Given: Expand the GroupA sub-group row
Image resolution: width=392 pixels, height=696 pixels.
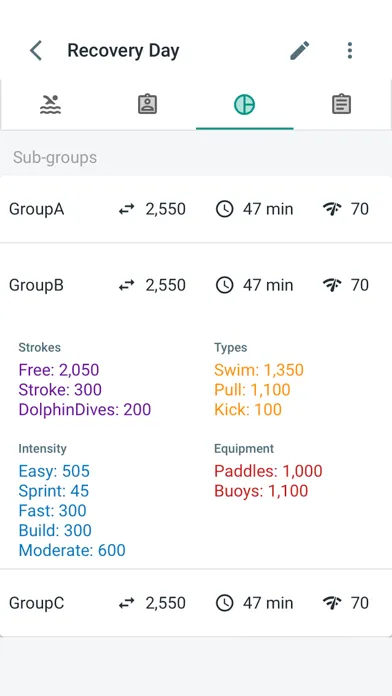Looking at the screenshot, I should 196,209.
